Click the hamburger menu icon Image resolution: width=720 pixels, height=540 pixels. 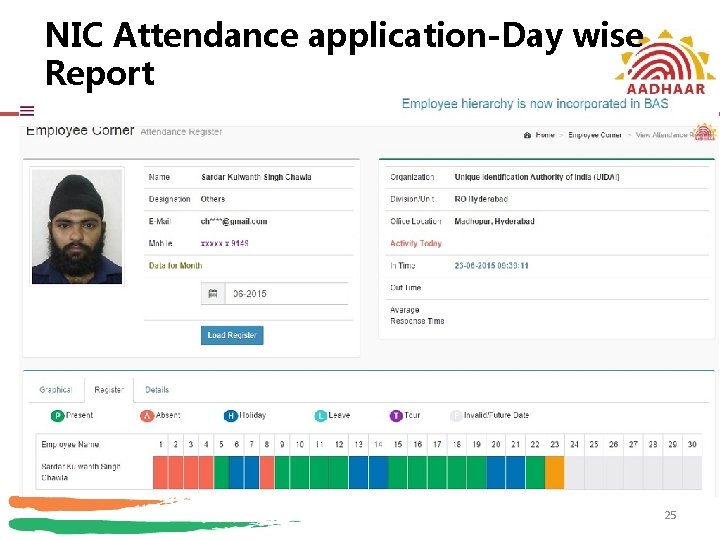[27, 111]
